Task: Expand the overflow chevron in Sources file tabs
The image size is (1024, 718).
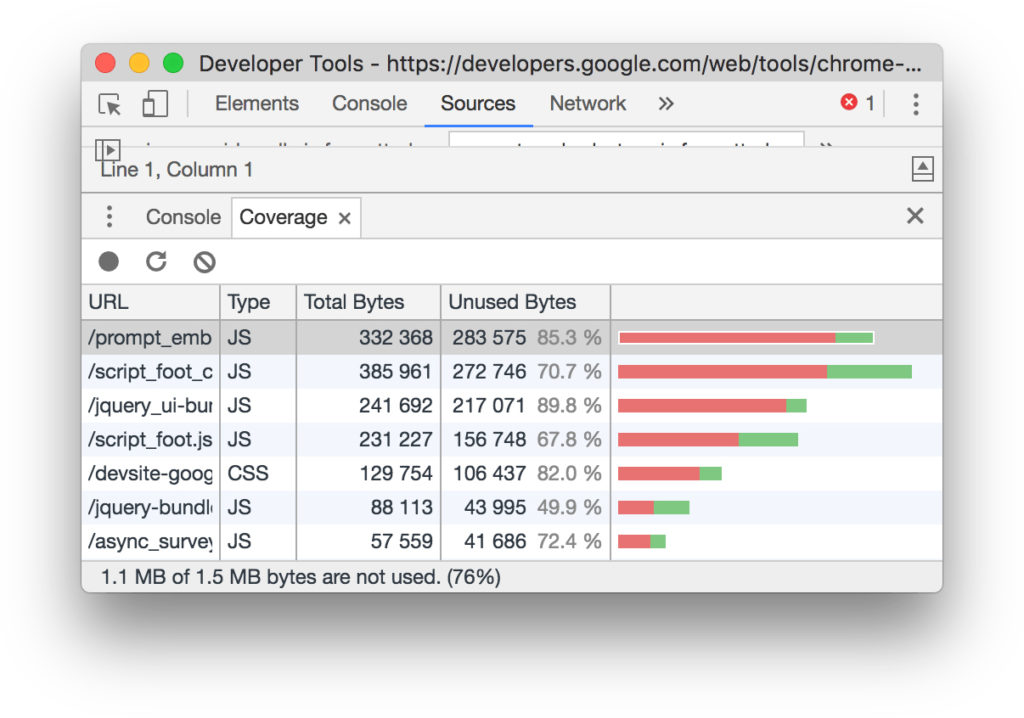Action: (826, 145)
